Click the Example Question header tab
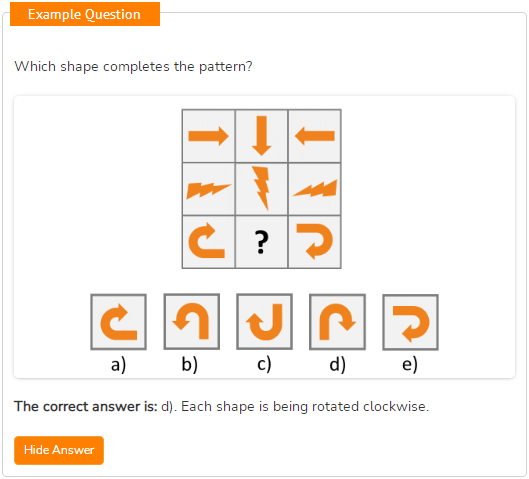 (85, 14)
